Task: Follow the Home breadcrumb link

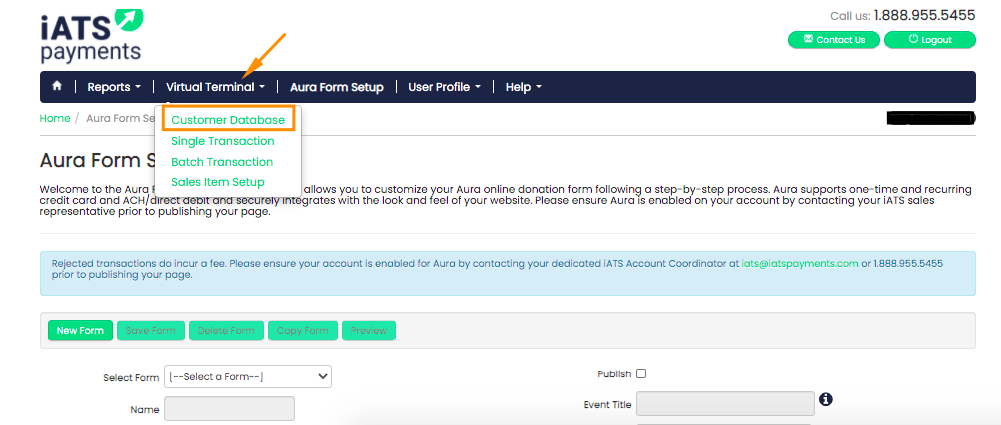Action: coord(55,119)
